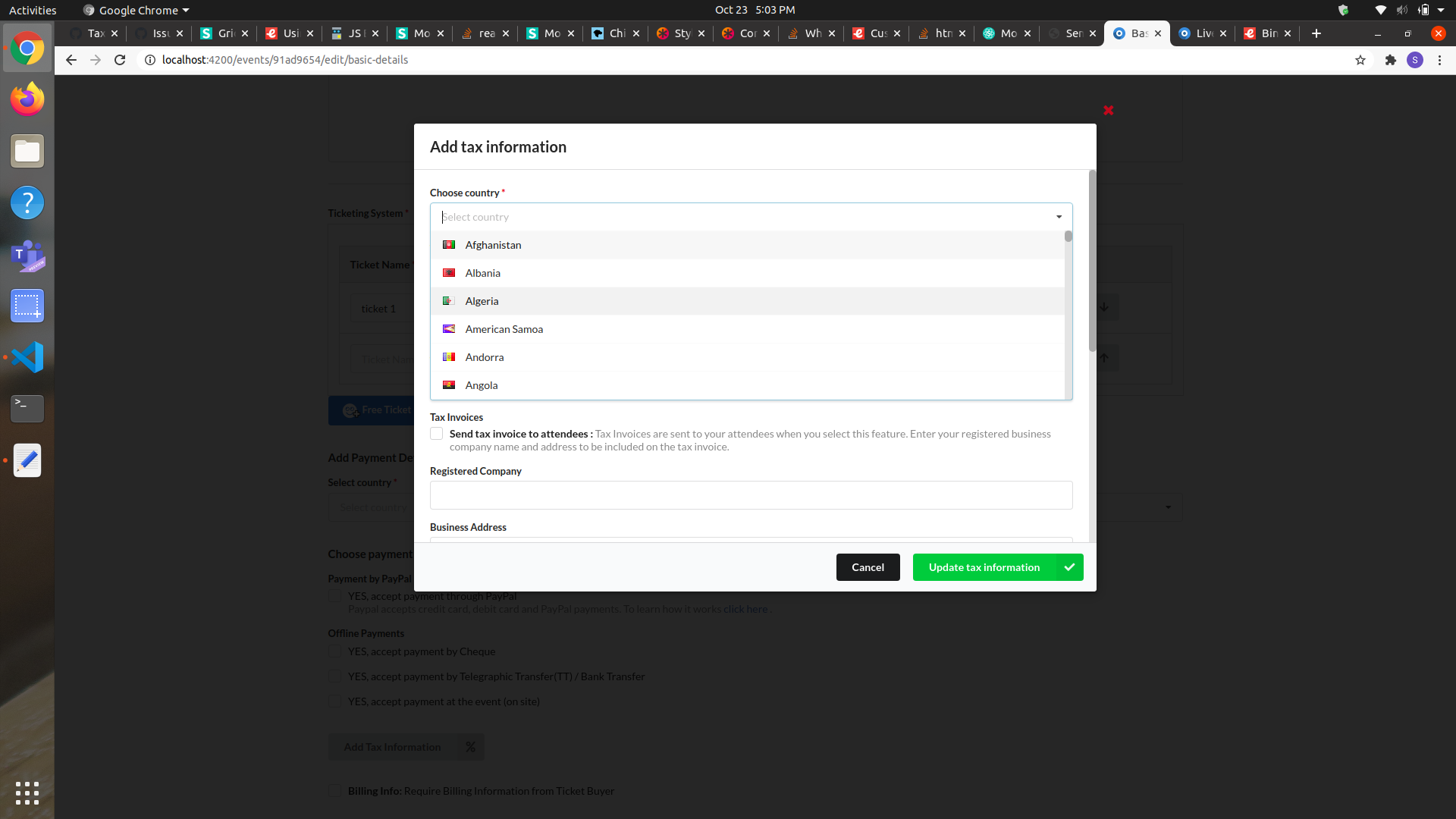1456x819 pixels.
Task: Open Chrome extensions puzzle icon
Action: pyautogui.click(x=1390, y=60)
